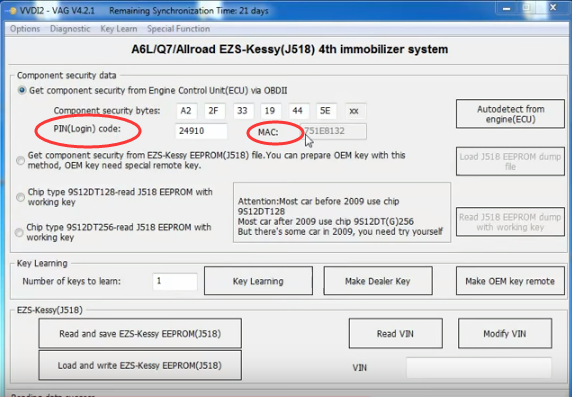Click Autodetect from engine(ECU) button
The image size is (572, 397).
510,114
